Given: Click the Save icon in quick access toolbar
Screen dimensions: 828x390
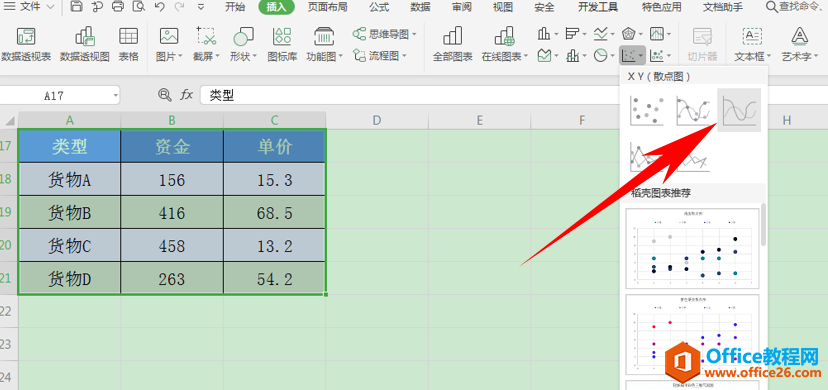Looking at the screenshot, I should coord(77,7).
